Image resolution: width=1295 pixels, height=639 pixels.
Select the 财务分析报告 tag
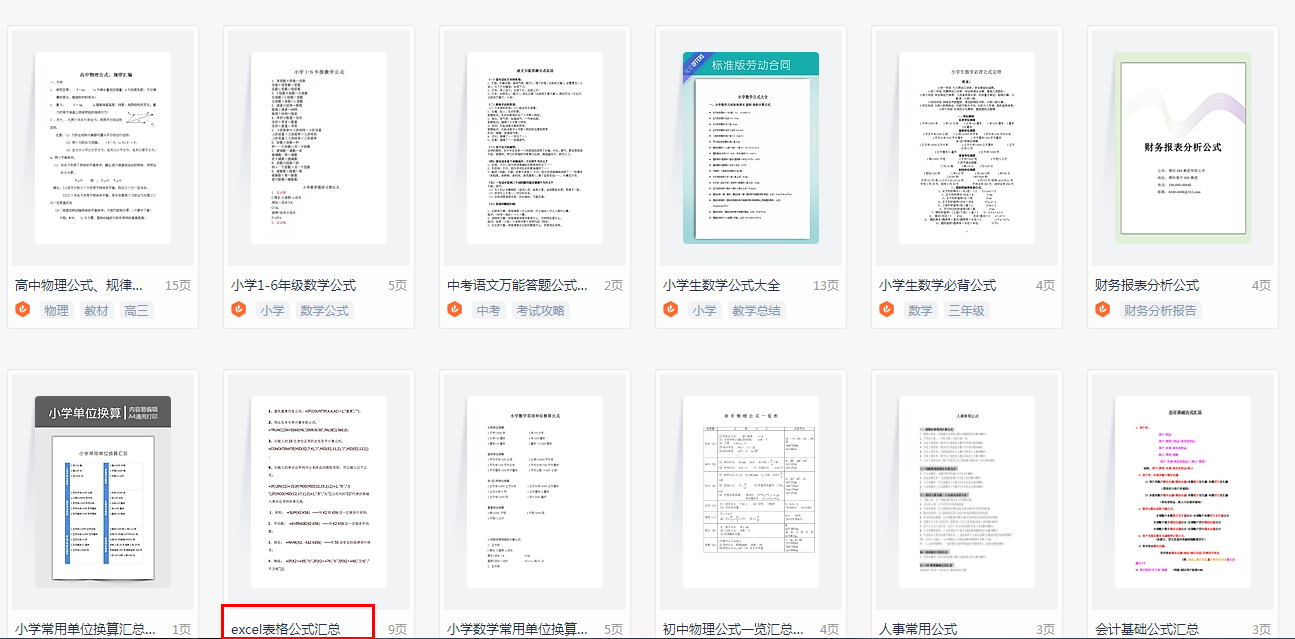pyautogui.click(x=1161, y=310)
